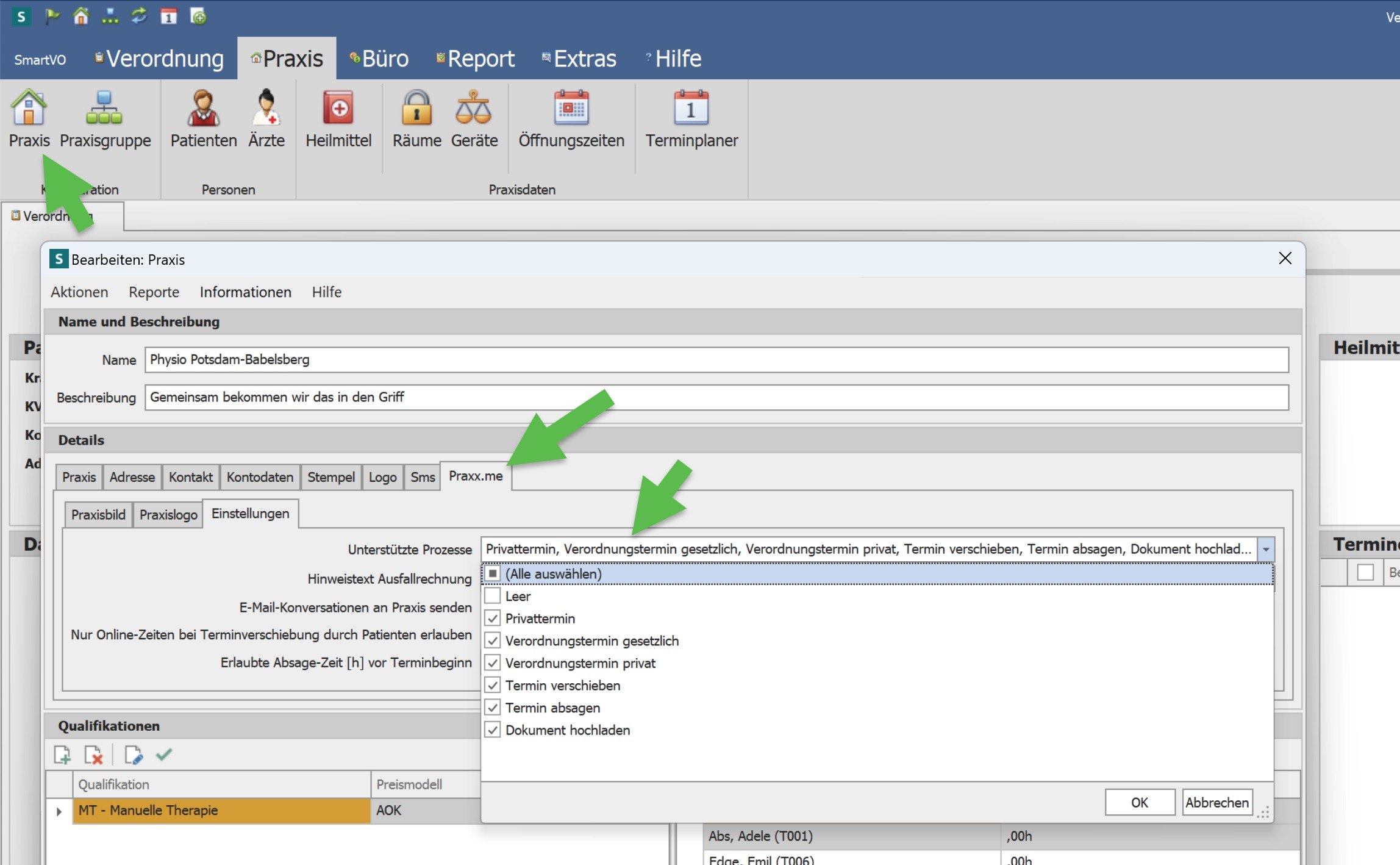The height and width of the screenshot is (865, 1400).
Task: Open Heilmittel in the ribbon
Action: click(338, 109)
